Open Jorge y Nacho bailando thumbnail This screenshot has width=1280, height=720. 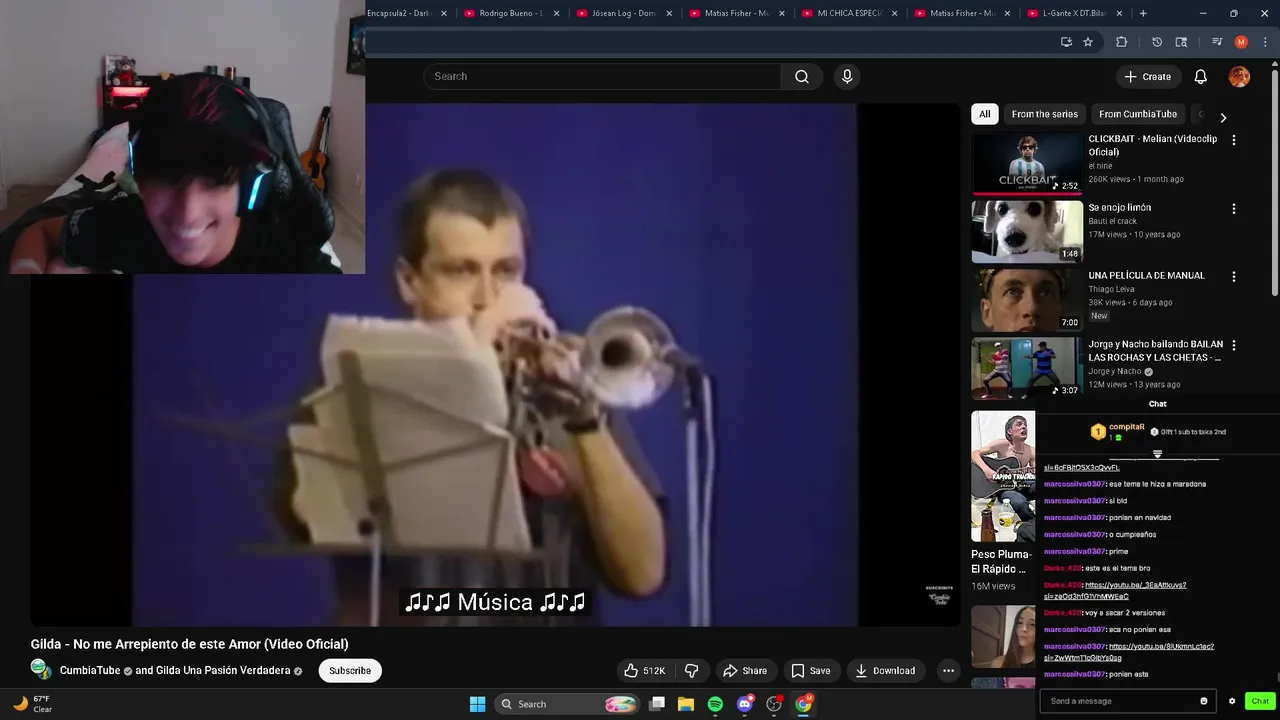[x=1027, y=368]
